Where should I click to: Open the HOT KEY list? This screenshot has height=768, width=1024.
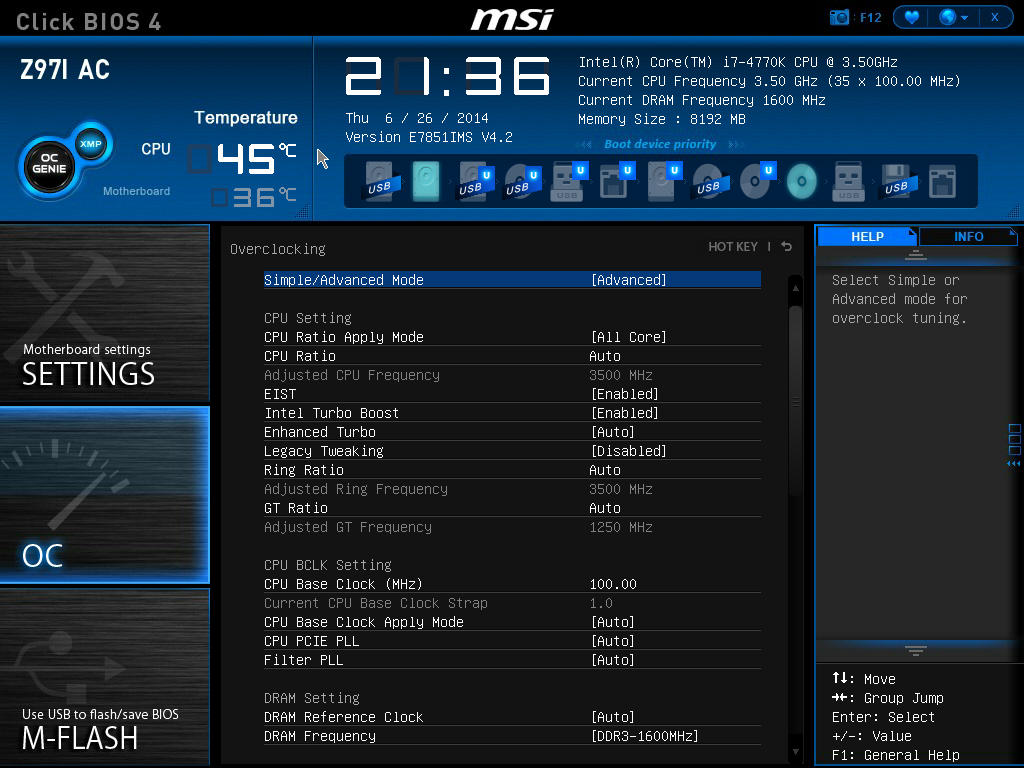click(733, 246)
